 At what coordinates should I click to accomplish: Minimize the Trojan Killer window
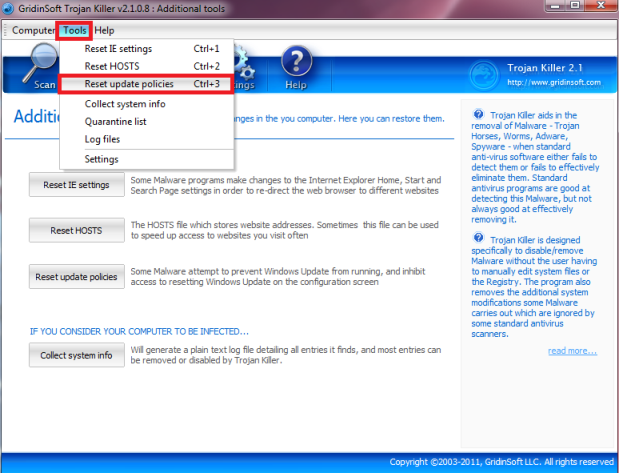click(x=555, y=6)
